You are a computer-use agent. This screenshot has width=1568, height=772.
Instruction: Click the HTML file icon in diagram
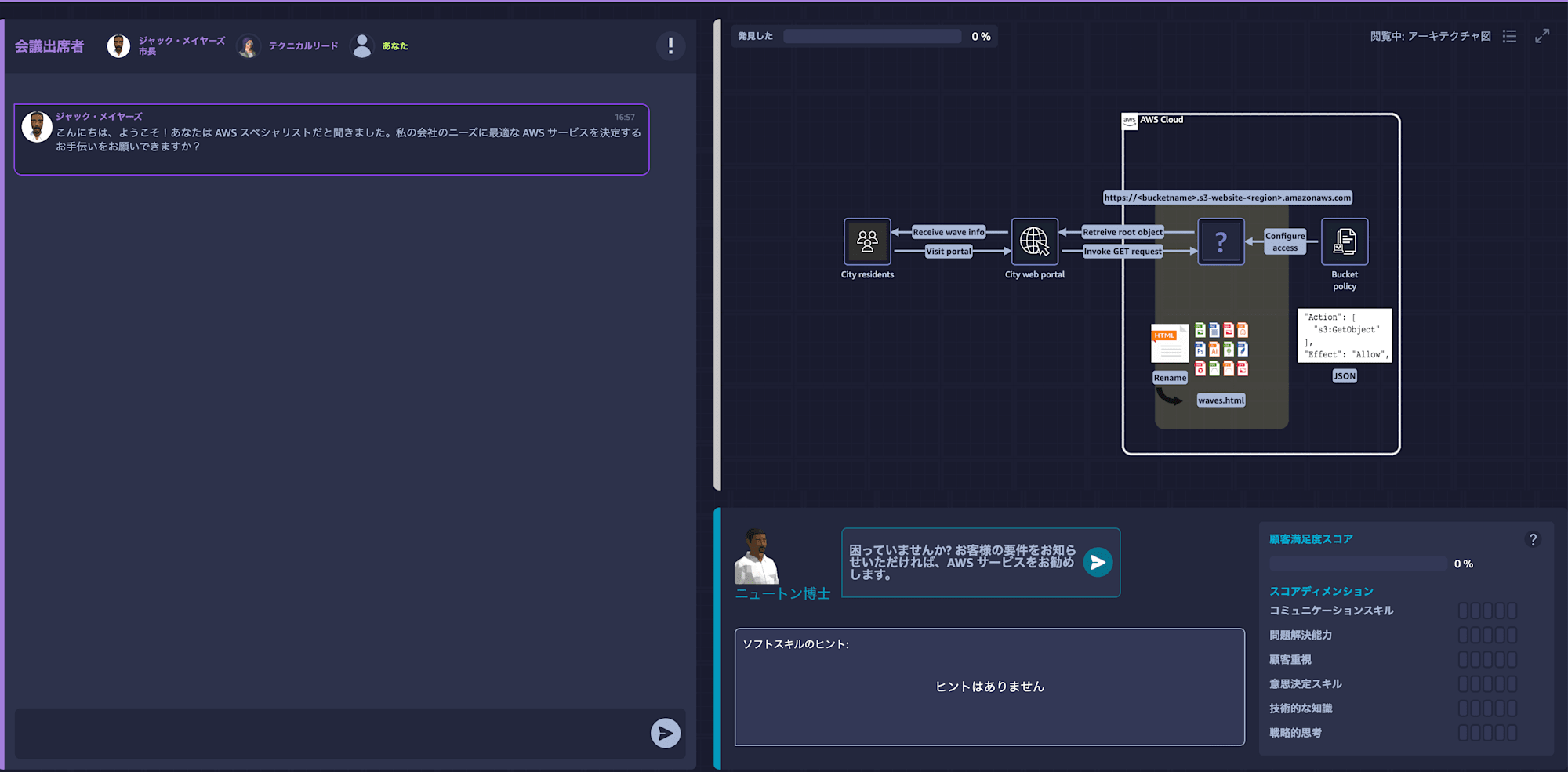(1170, 343)
